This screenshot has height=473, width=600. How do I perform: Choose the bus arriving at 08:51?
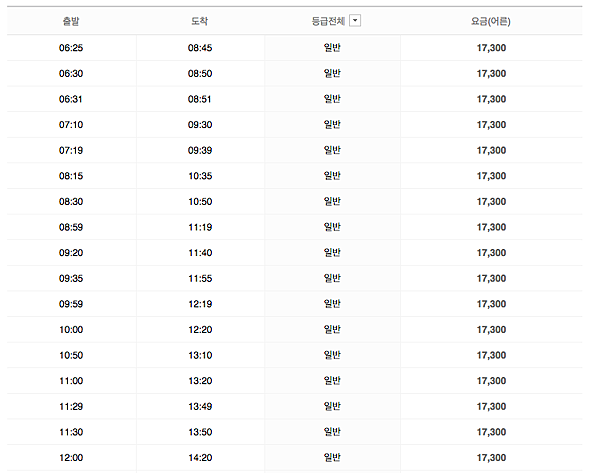point(200,99)
